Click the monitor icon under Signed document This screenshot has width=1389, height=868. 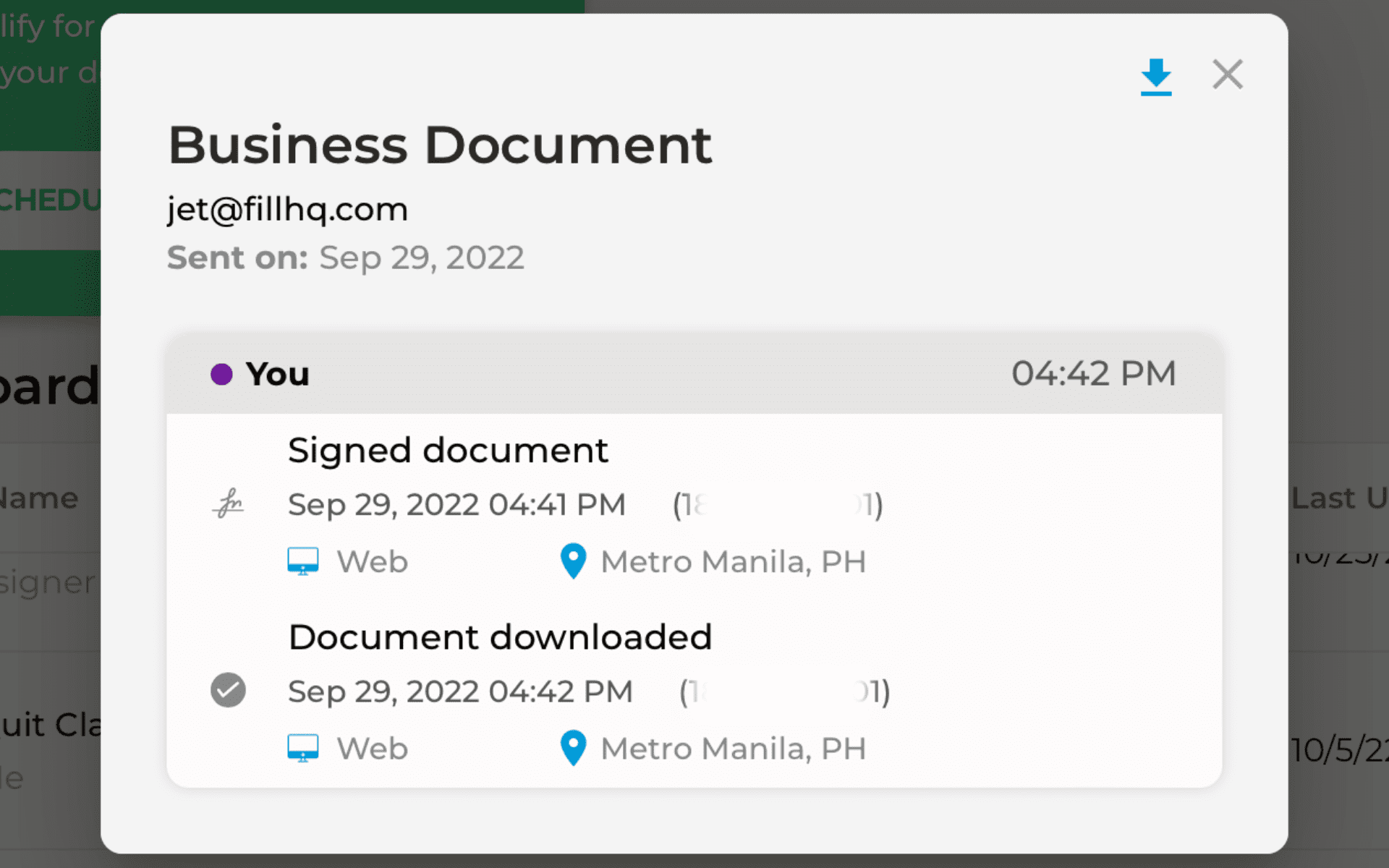pos(302,561)
